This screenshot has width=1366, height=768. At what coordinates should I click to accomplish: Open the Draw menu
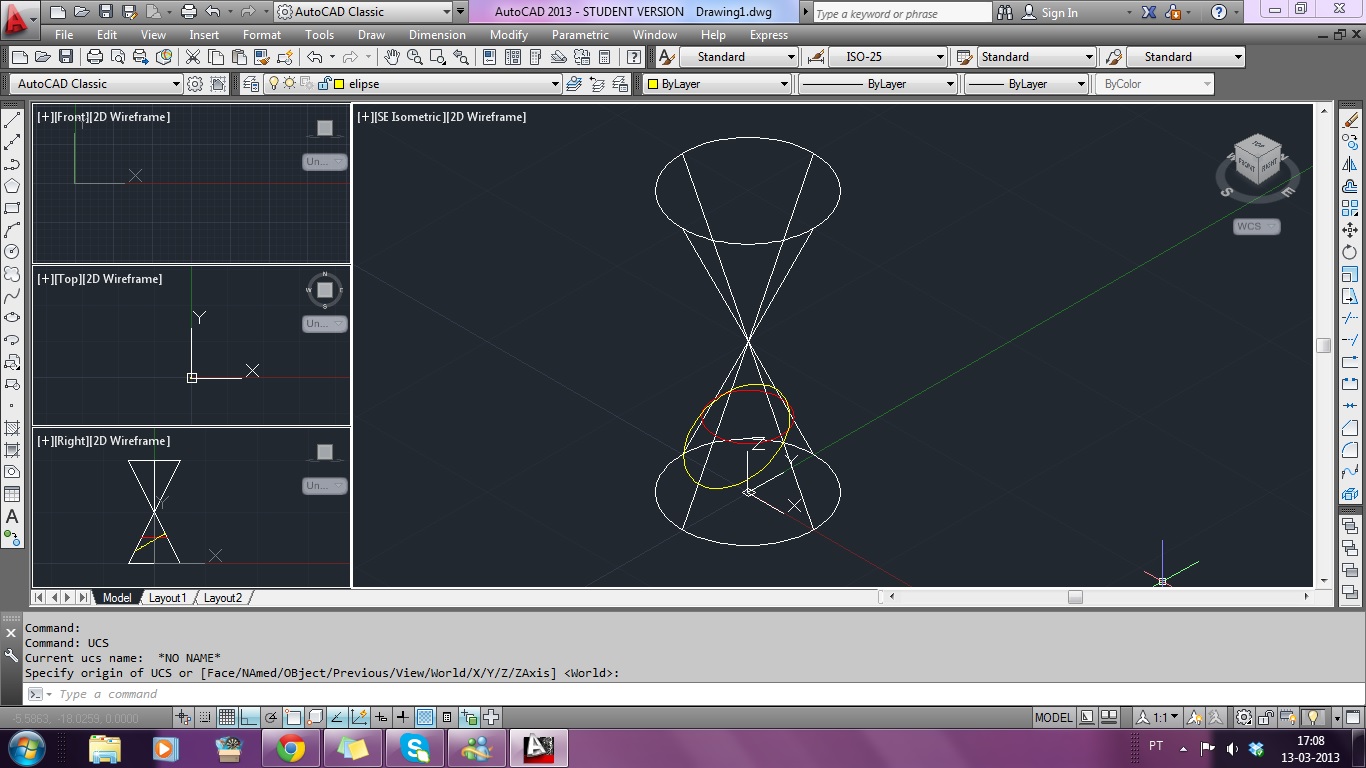371,35
